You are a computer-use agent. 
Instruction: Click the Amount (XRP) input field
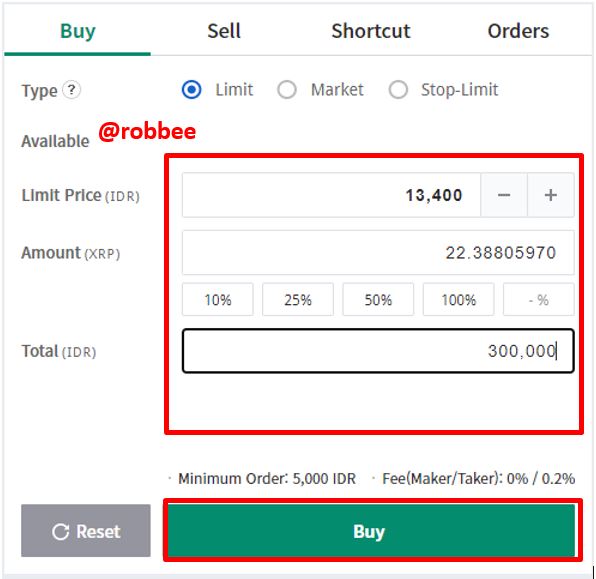pyautogui.click(x=378, y=252)
